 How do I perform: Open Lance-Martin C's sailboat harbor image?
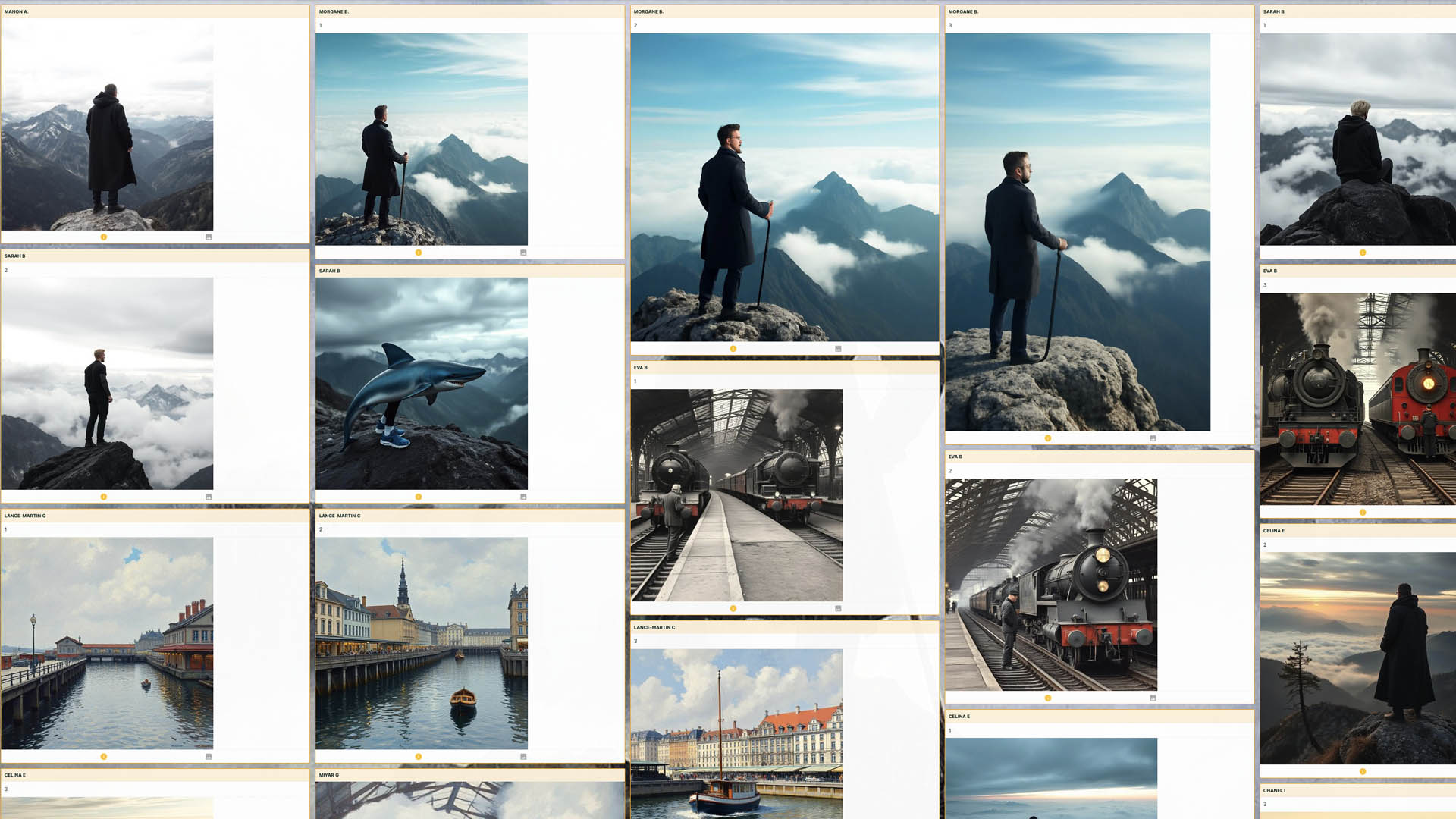[736, 733]
